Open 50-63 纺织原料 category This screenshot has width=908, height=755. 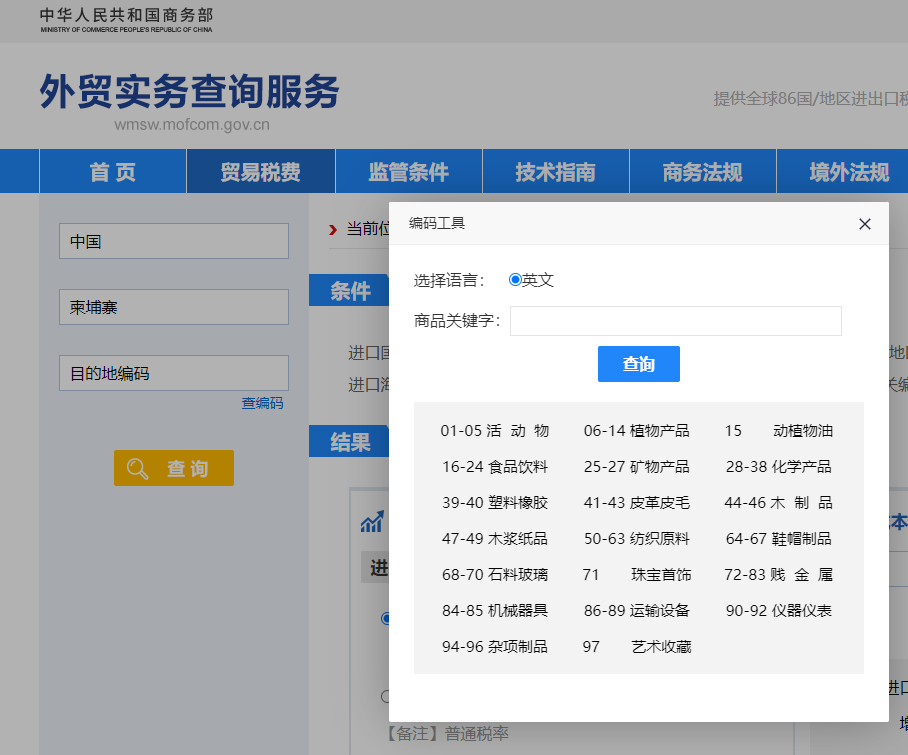click(636, 538)
